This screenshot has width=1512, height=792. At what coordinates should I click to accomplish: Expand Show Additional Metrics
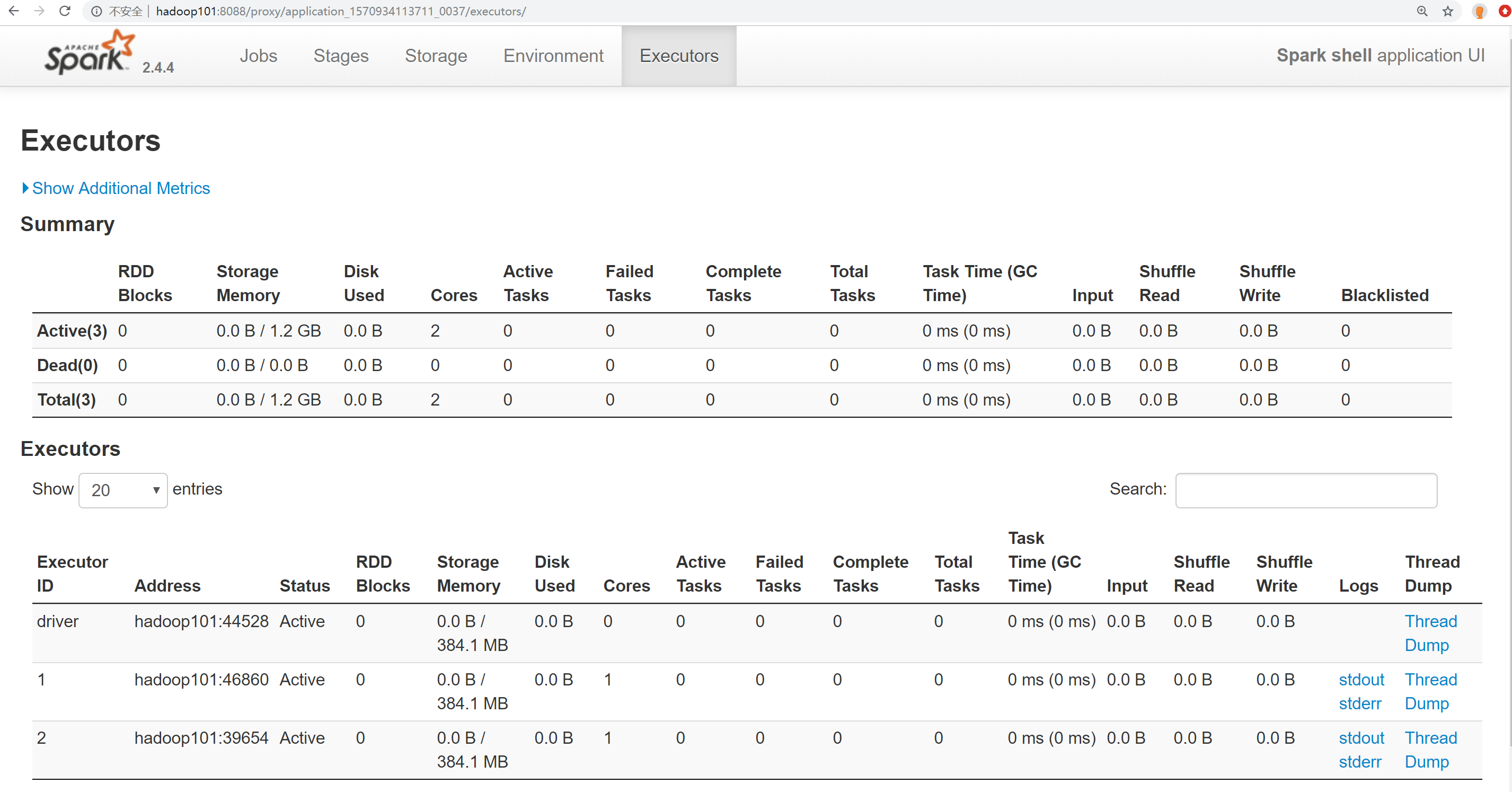[x=116, y=188]
